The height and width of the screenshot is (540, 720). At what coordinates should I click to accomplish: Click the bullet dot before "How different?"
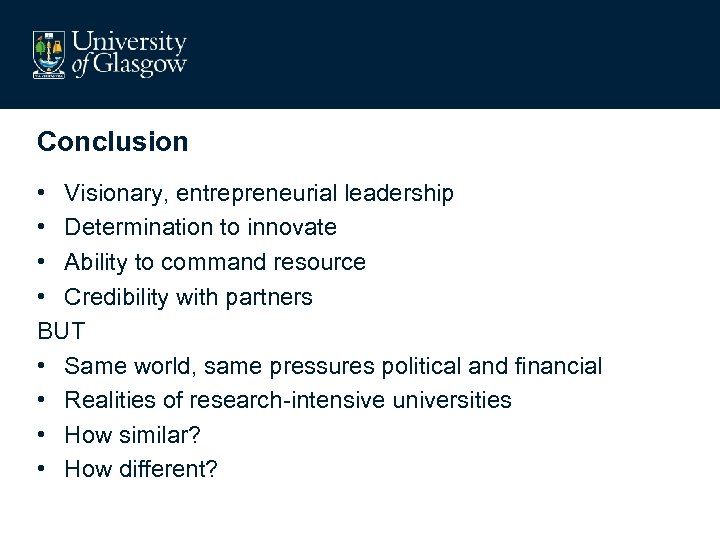42,469
